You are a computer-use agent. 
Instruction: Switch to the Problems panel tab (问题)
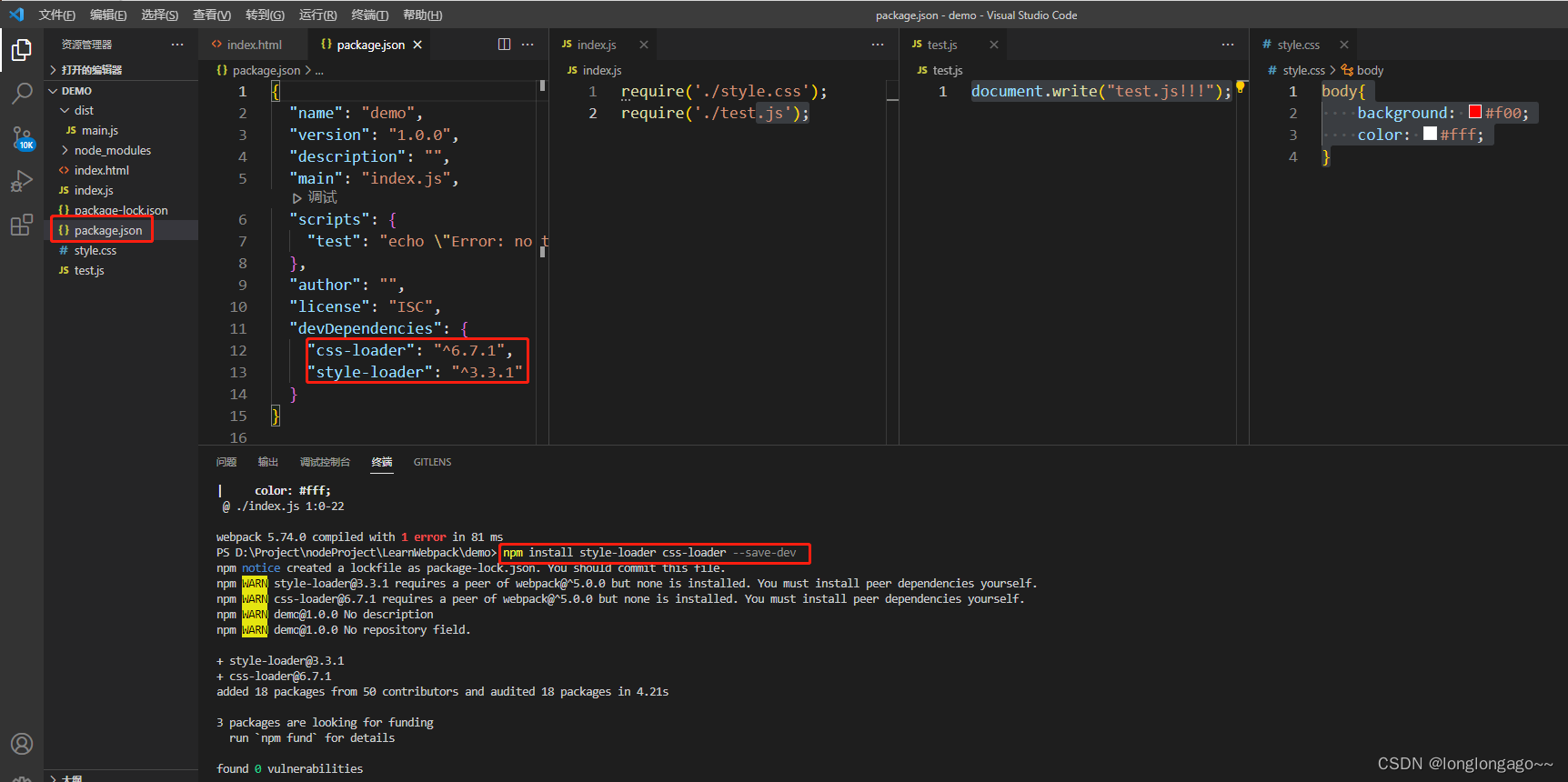click(x=226, y=462)
